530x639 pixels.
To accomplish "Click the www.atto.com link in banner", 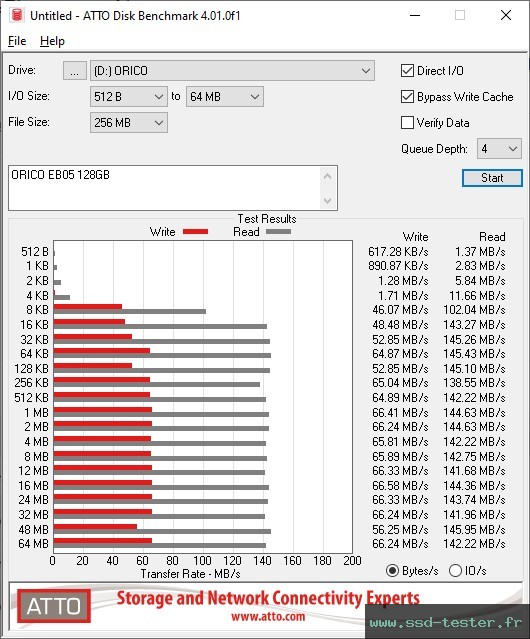I will point(268,616).
